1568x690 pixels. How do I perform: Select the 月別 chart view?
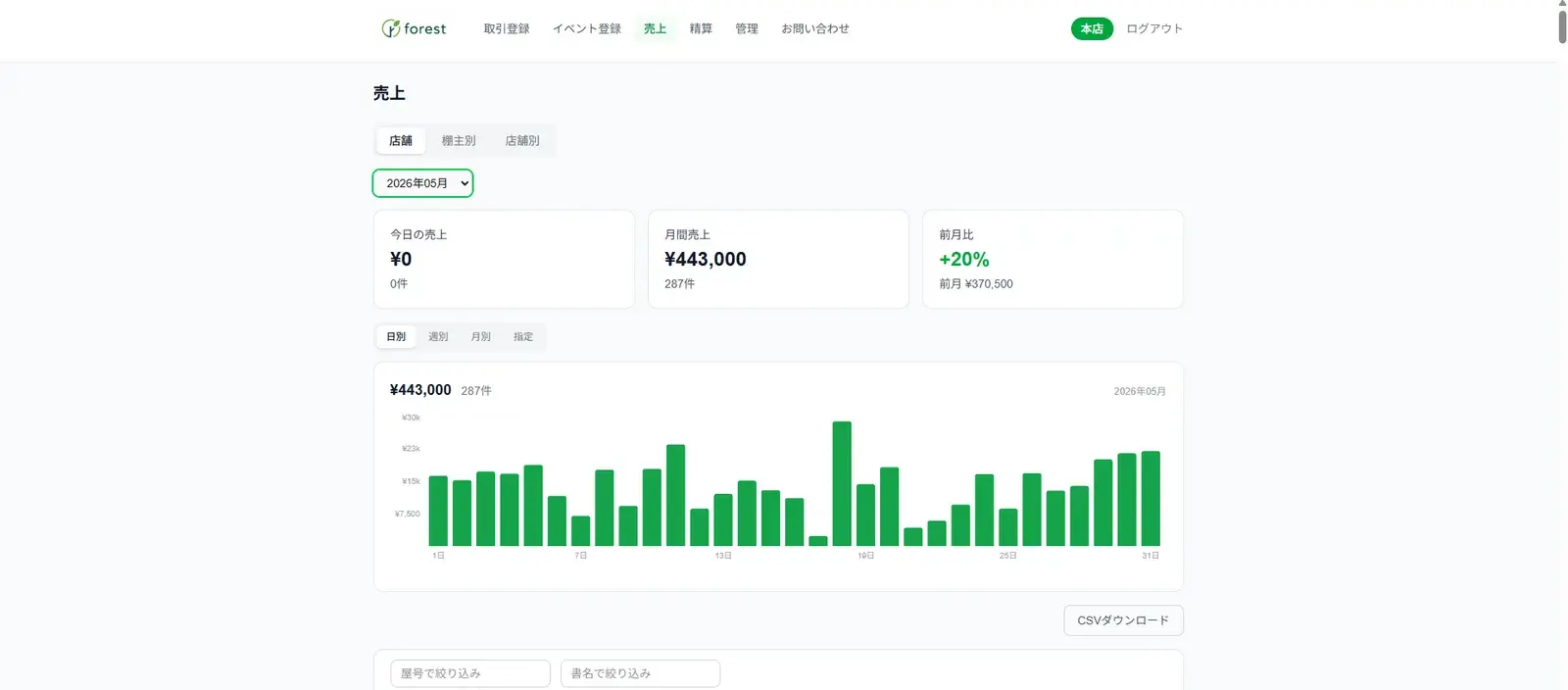pyautogui.click(x=481, y=336)
